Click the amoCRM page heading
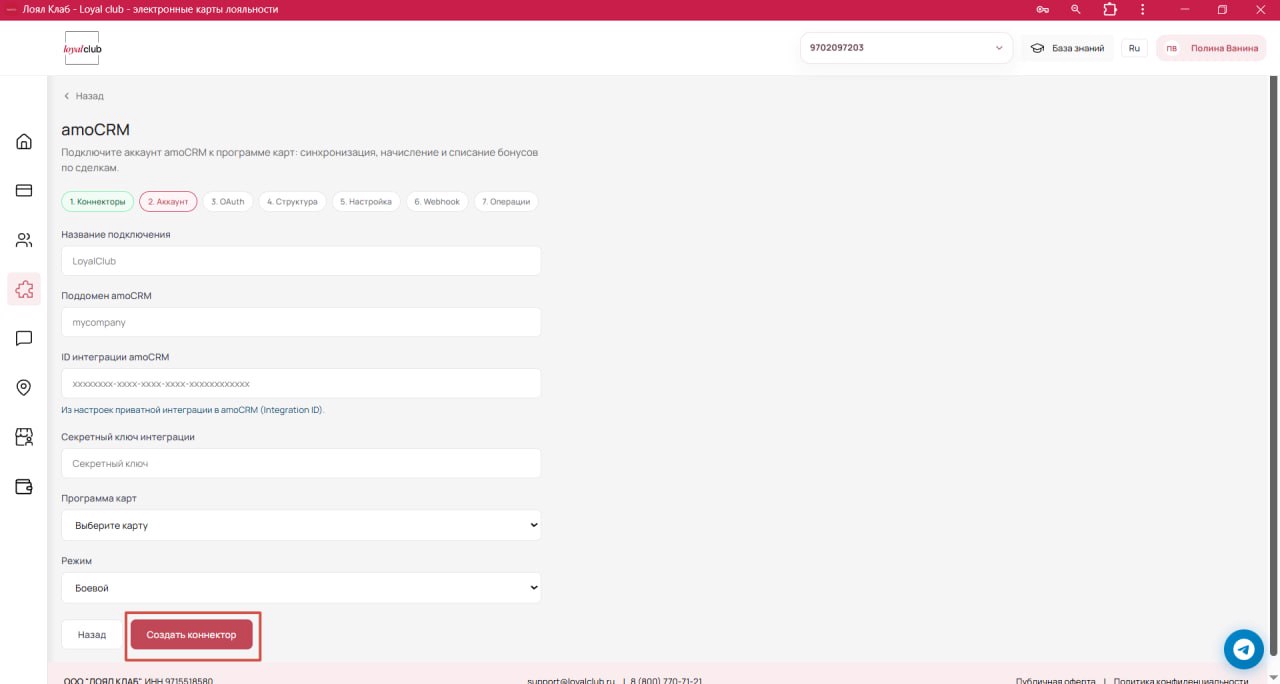 (96, 130)
